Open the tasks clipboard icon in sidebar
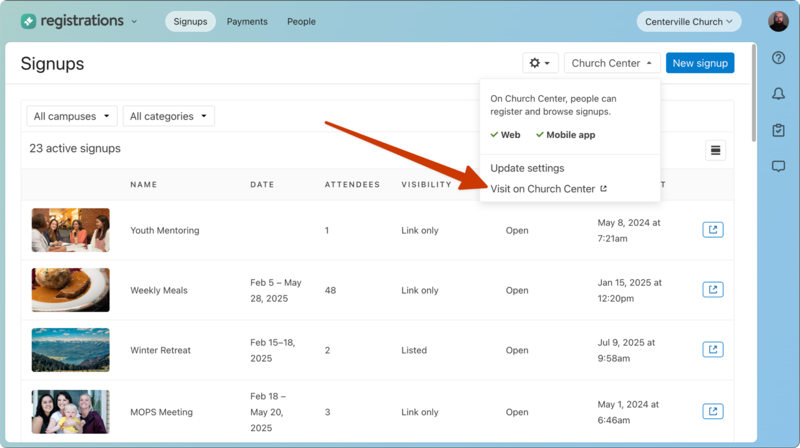Image resolution: width=800 pixels, height=448 pixels. tap(778, 130)
